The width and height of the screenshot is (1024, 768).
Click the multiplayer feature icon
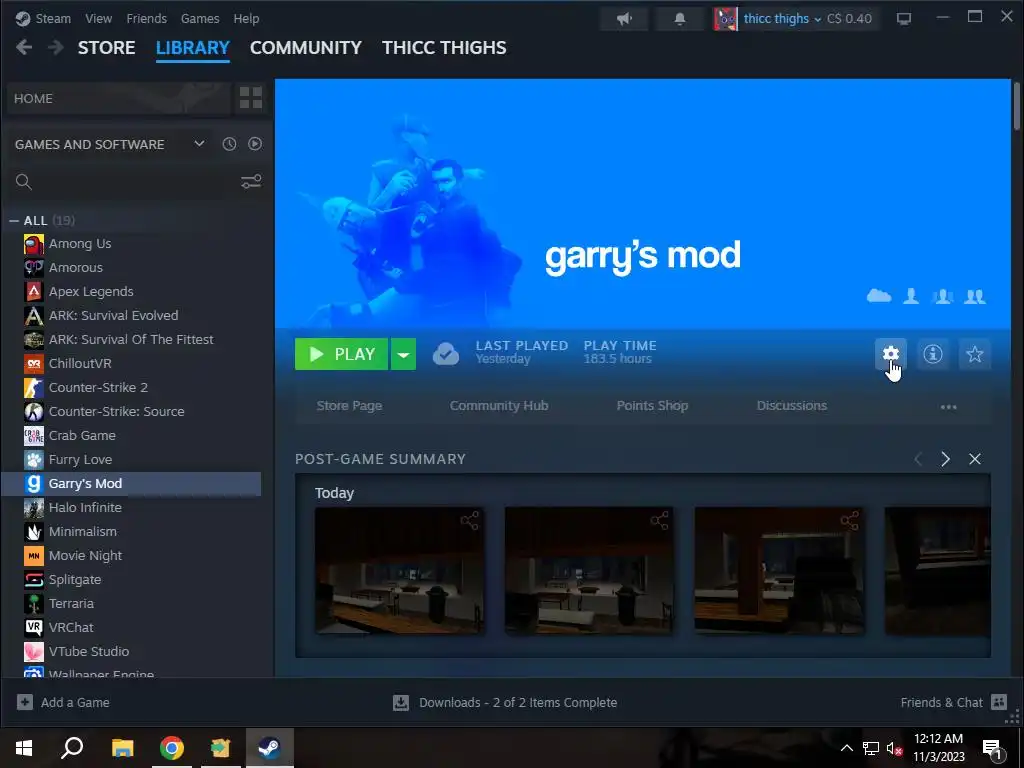point(942,296)
